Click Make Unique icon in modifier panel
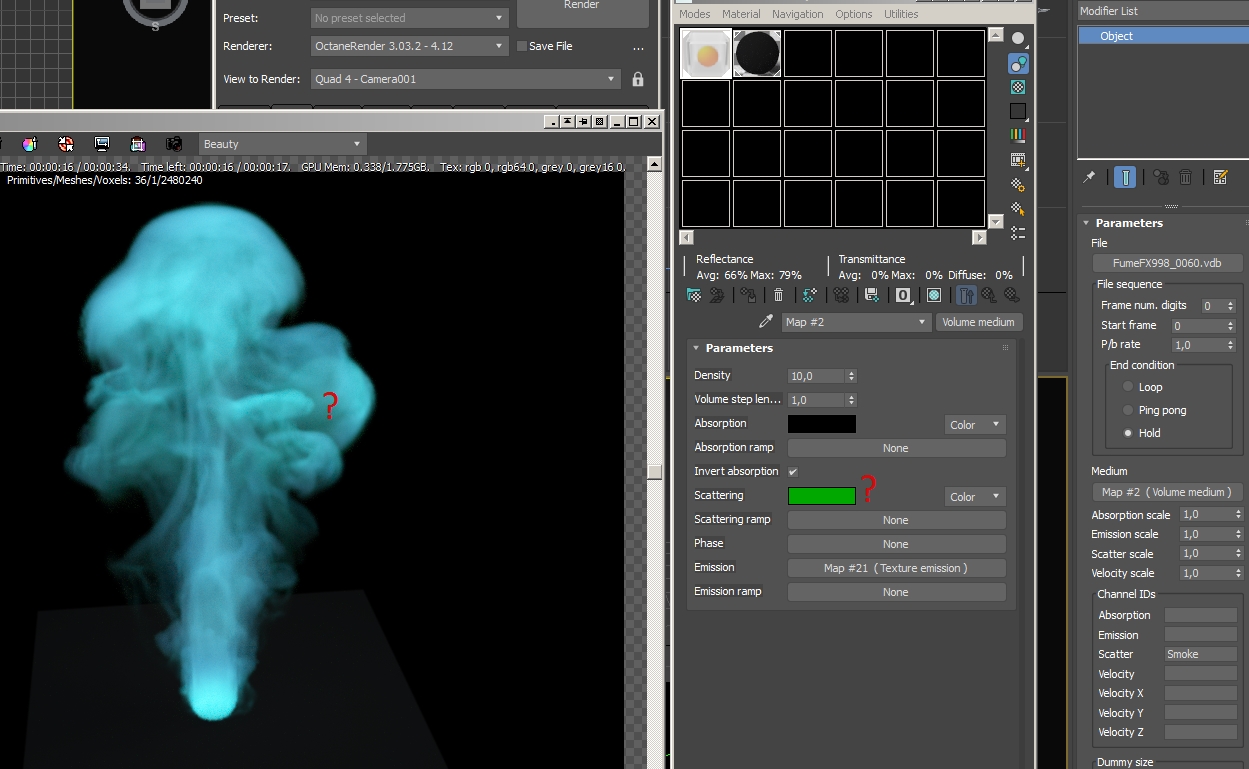1249x769 pixels. tap(1161, 177)
